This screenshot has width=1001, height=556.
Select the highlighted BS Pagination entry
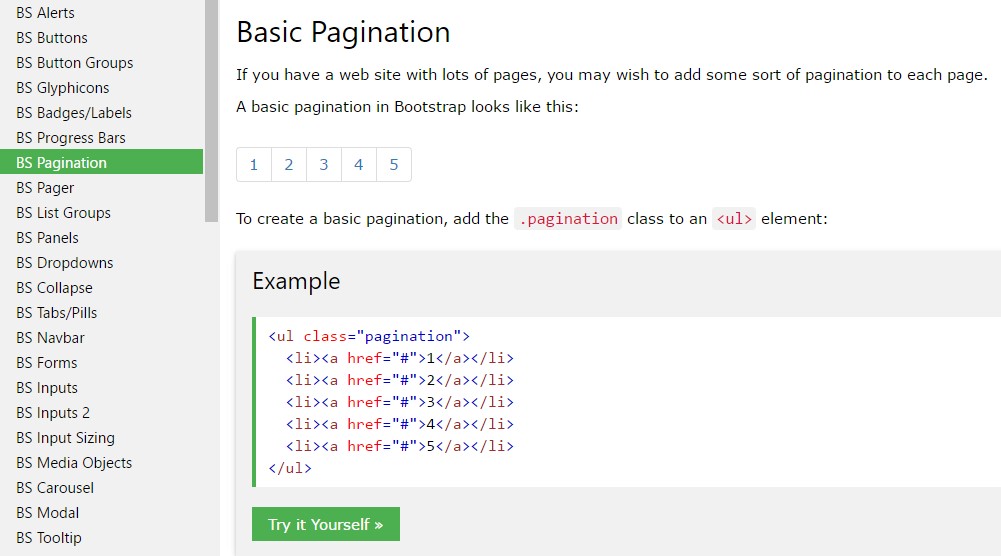pos(102,162)
